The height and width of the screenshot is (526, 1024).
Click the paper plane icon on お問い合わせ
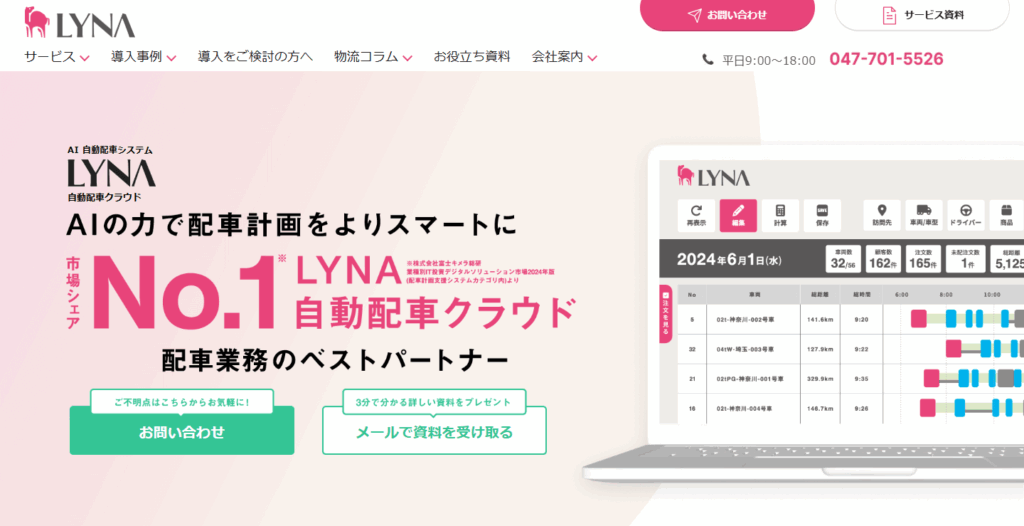tap(695, 15)
